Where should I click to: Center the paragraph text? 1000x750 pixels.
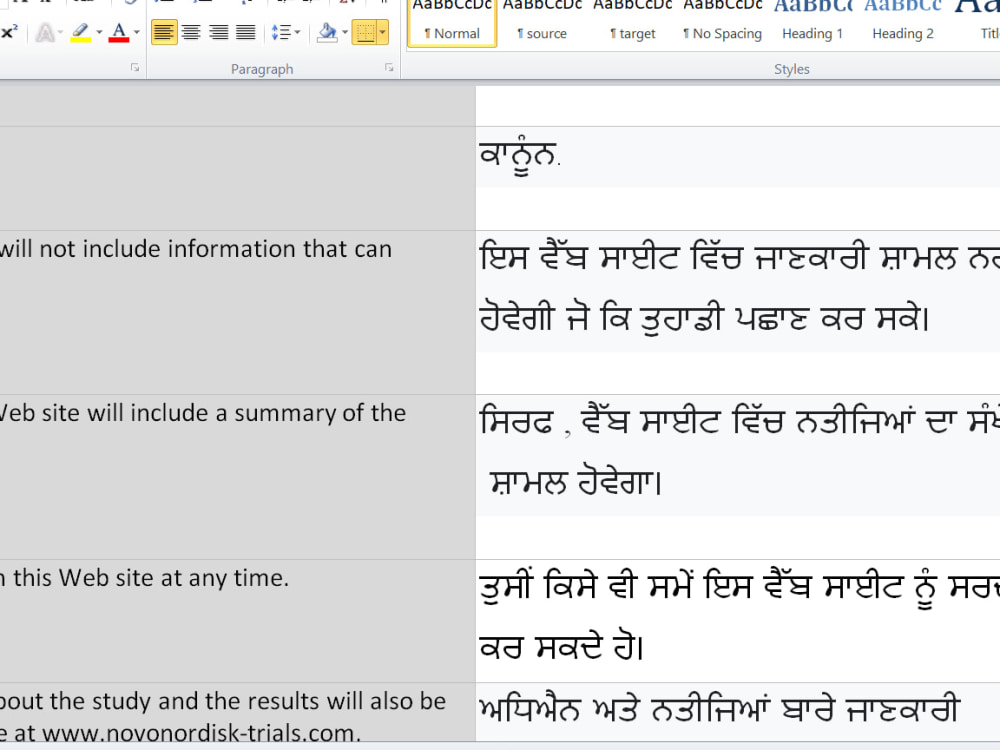[191, 32]
